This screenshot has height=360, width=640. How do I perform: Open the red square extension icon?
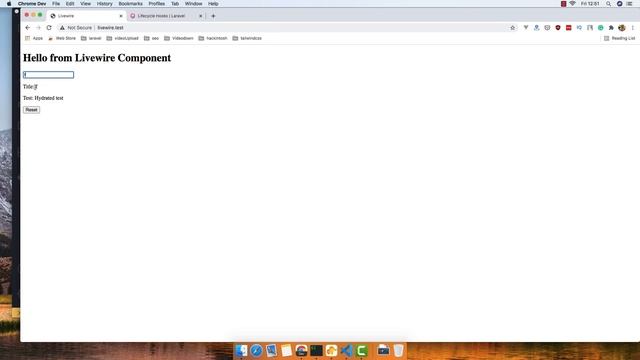pos(569,28)
